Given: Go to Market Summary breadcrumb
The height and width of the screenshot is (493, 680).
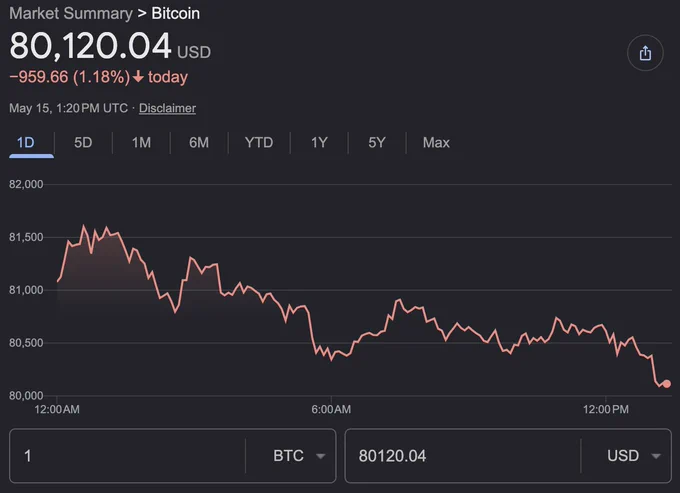Looking at the screenshot, I should (71, 13).
